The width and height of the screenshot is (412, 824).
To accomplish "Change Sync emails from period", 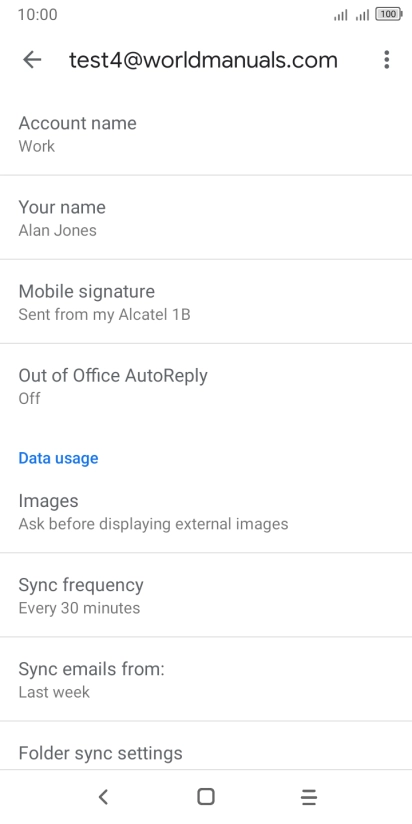I will tap(206, 679).
